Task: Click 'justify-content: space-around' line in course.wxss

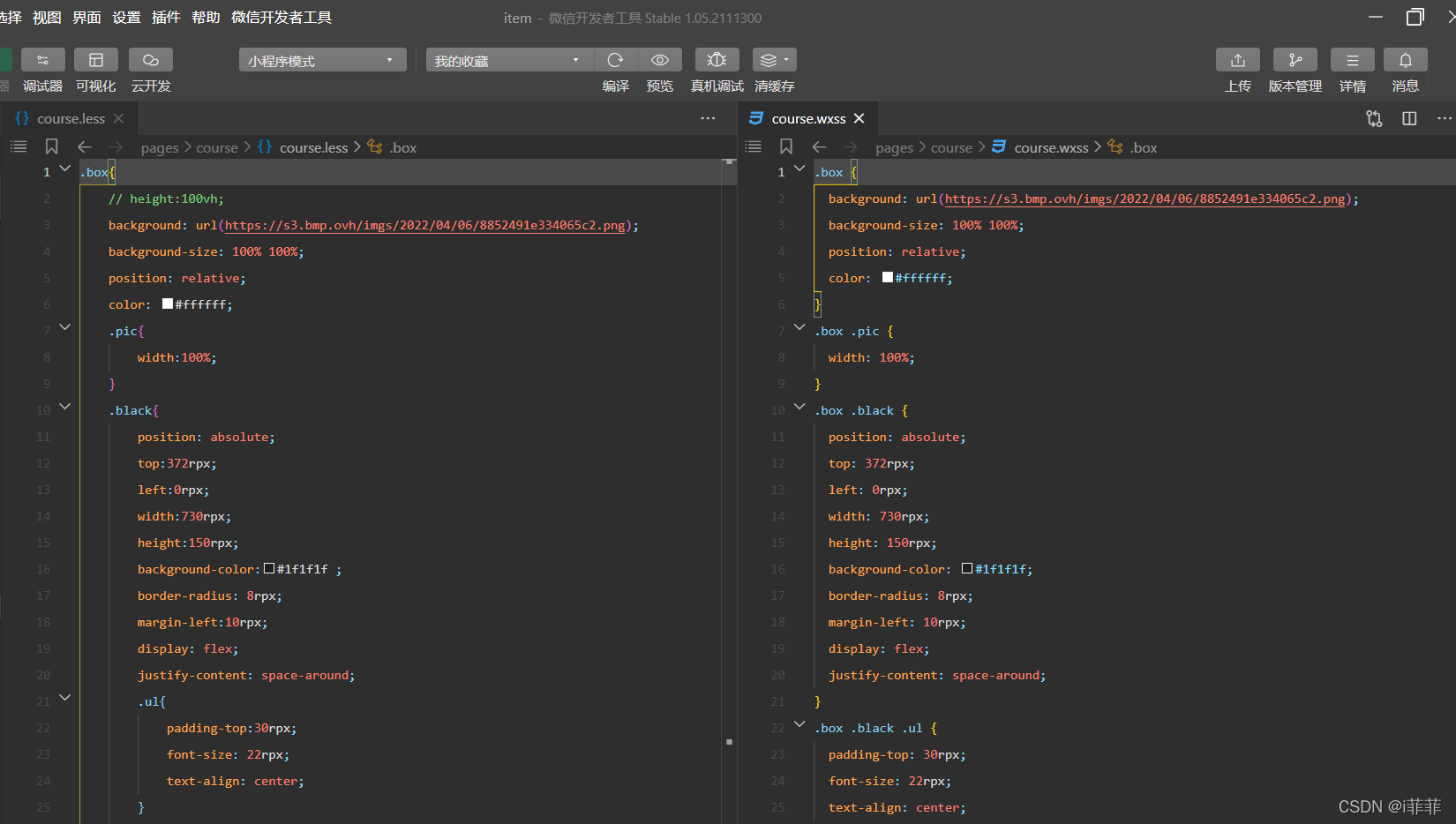Action: point(936,675)
